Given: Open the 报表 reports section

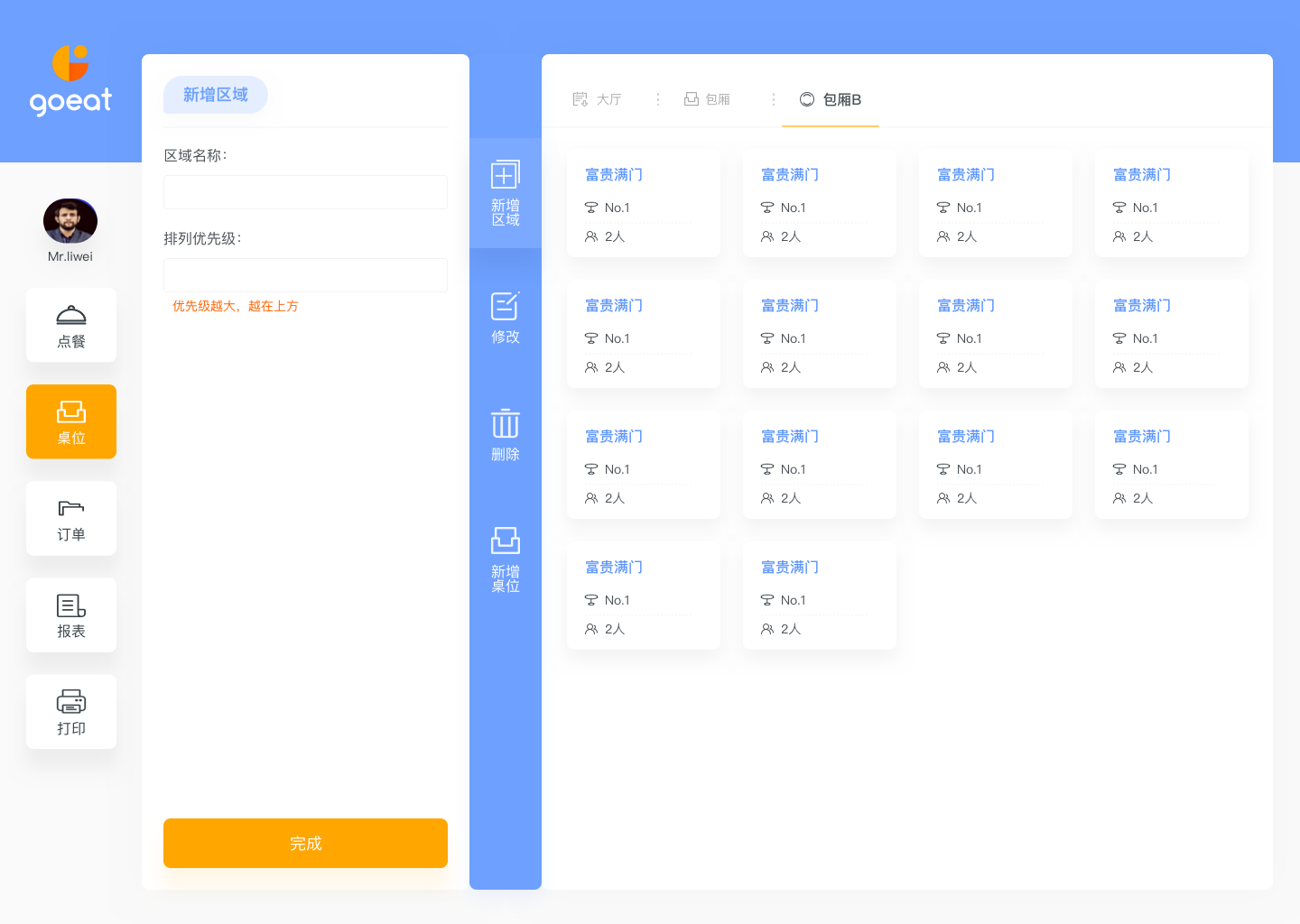Looking at the screenshot, I should 71,615.
